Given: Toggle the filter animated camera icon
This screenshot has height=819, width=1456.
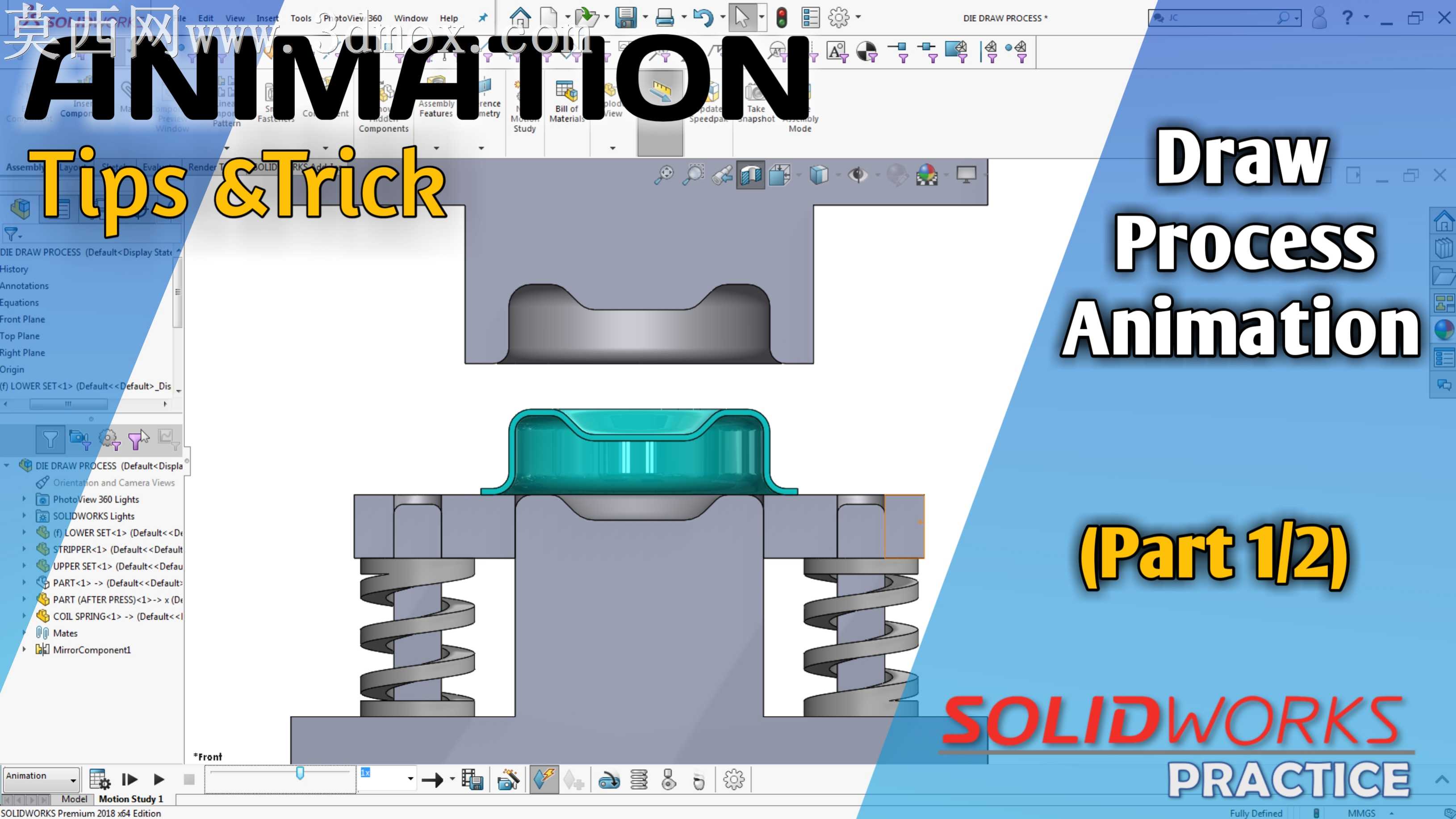Looking at the screenshot, I should (79, 439).
